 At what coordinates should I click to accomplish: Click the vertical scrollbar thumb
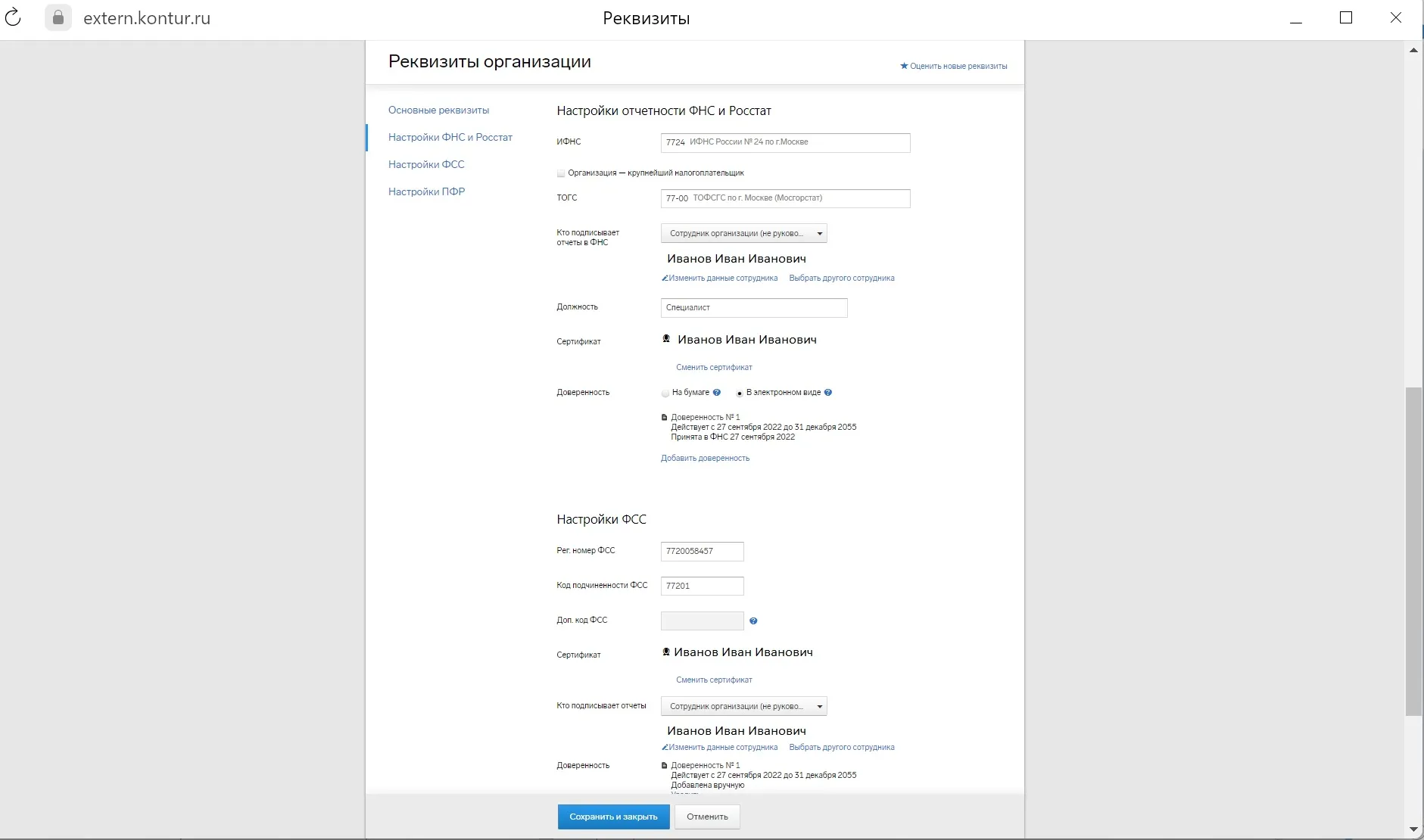pyautogui.click(x=1413, y=551)
